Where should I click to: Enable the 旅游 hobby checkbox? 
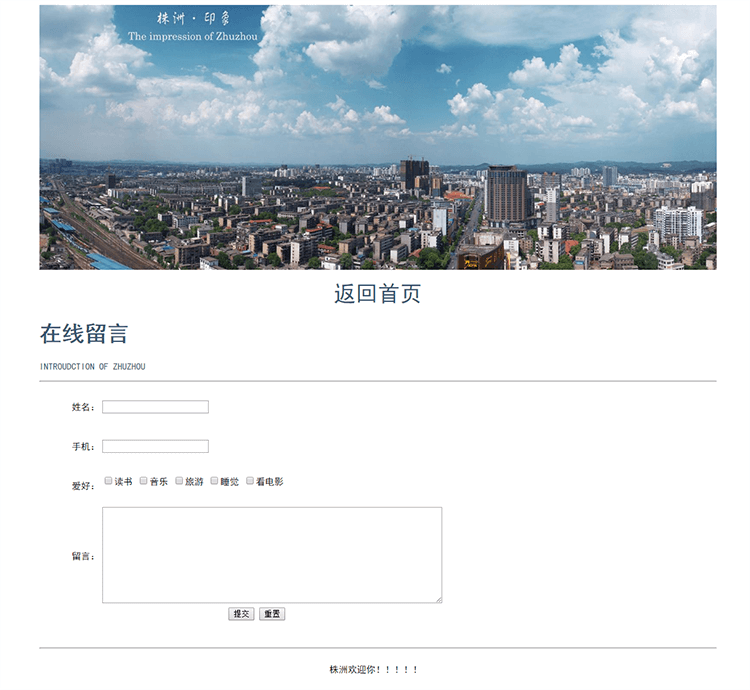(179, 481)
